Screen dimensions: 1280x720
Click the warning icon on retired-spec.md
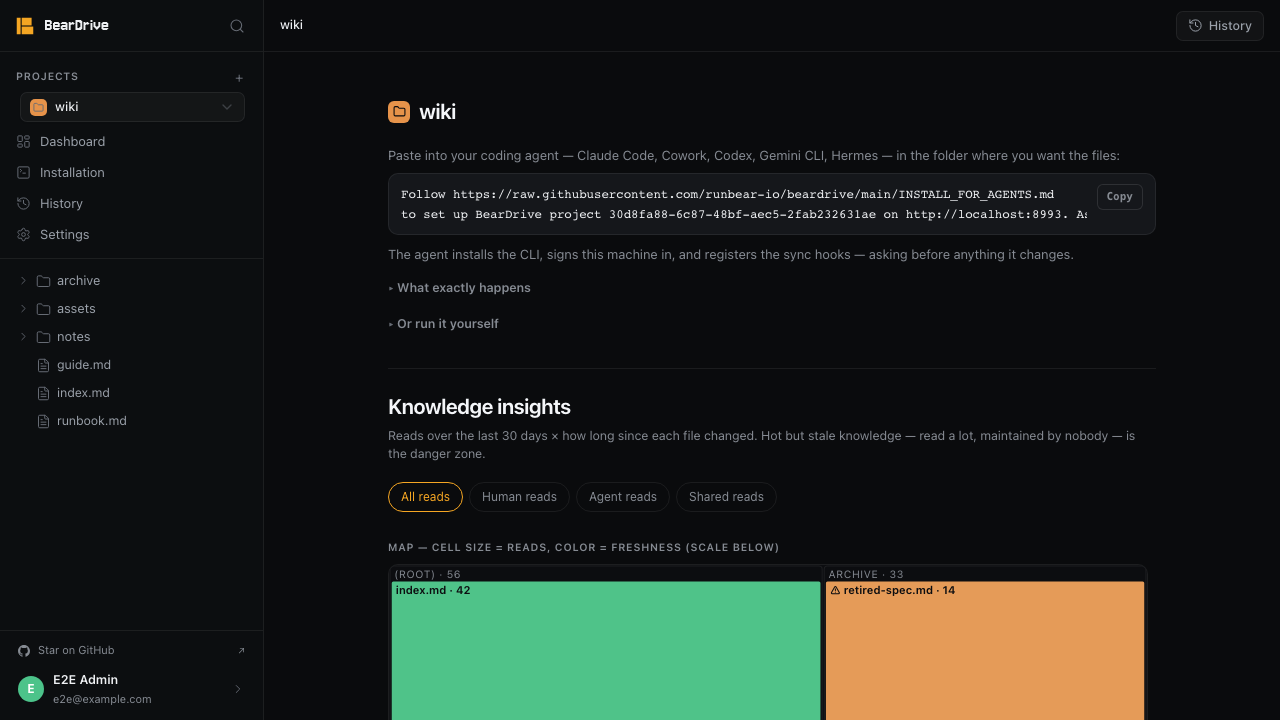click(x=835, y=590)
